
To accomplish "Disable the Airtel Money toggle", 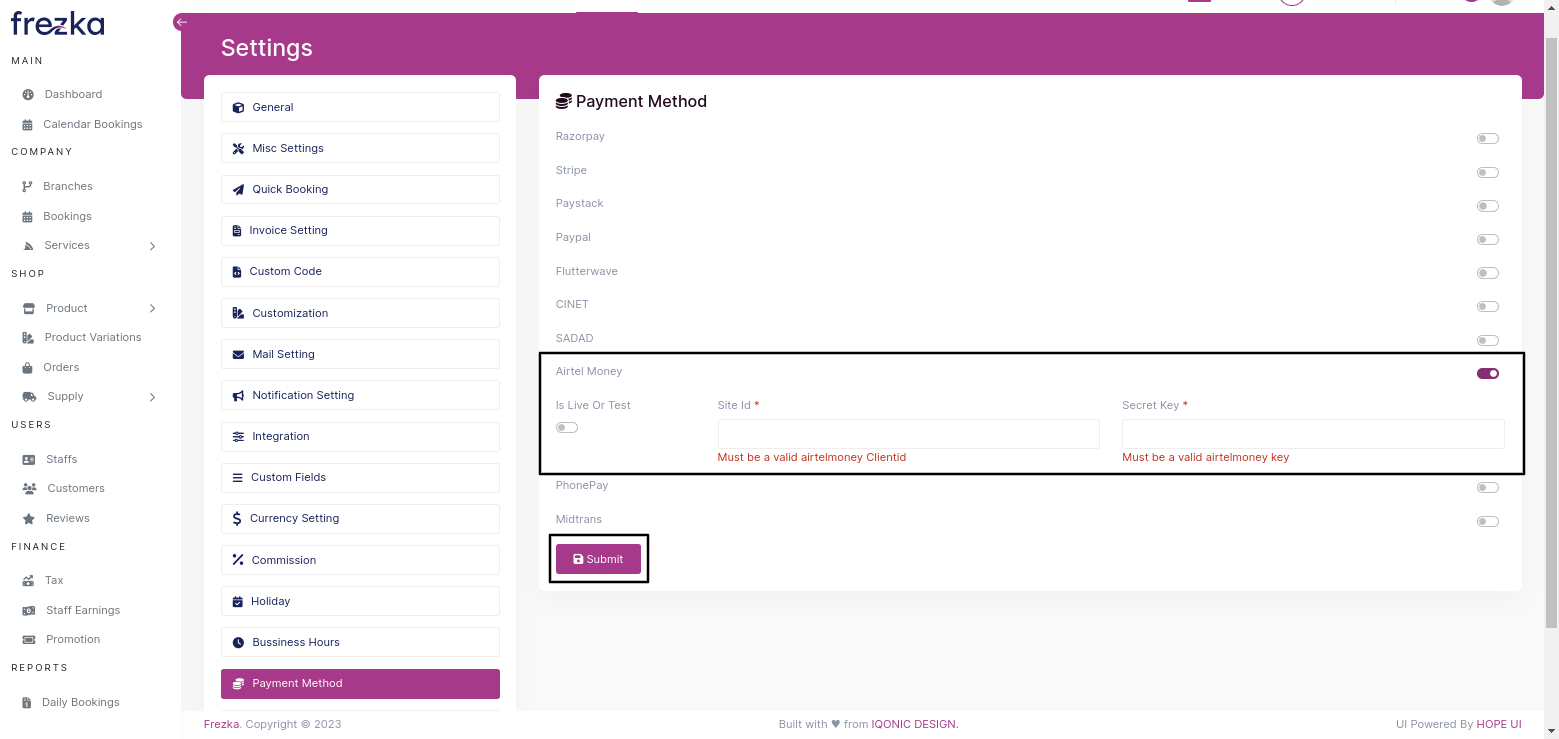I will (1488, 374).
